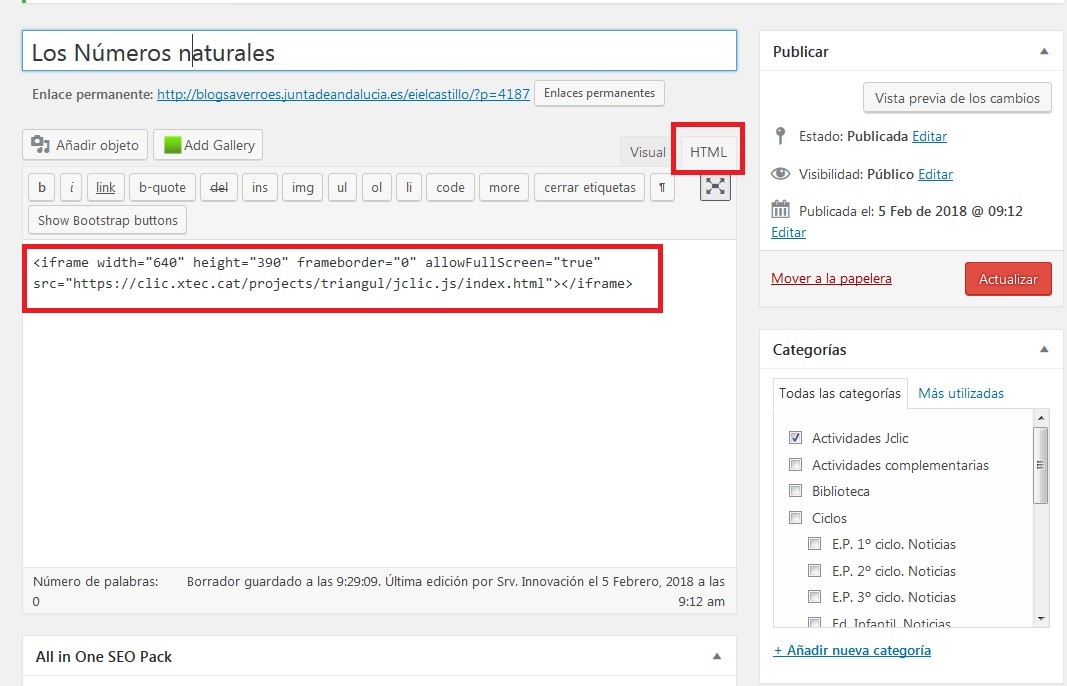
Task: Click Mover a la papelera link
Action: [831, 278]
